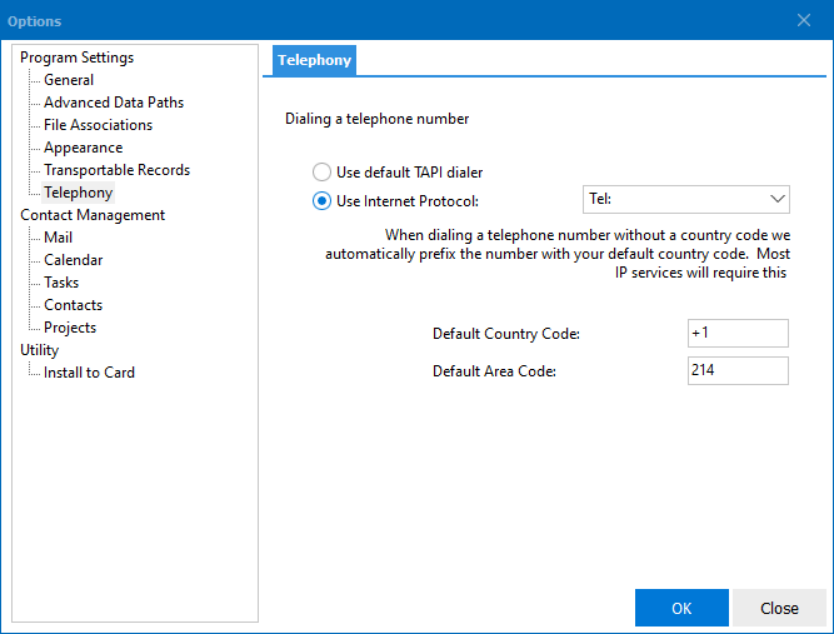Select Contacts in the settings tree
This screenshot has height=634, width=834.
click(x=72, y=304)
